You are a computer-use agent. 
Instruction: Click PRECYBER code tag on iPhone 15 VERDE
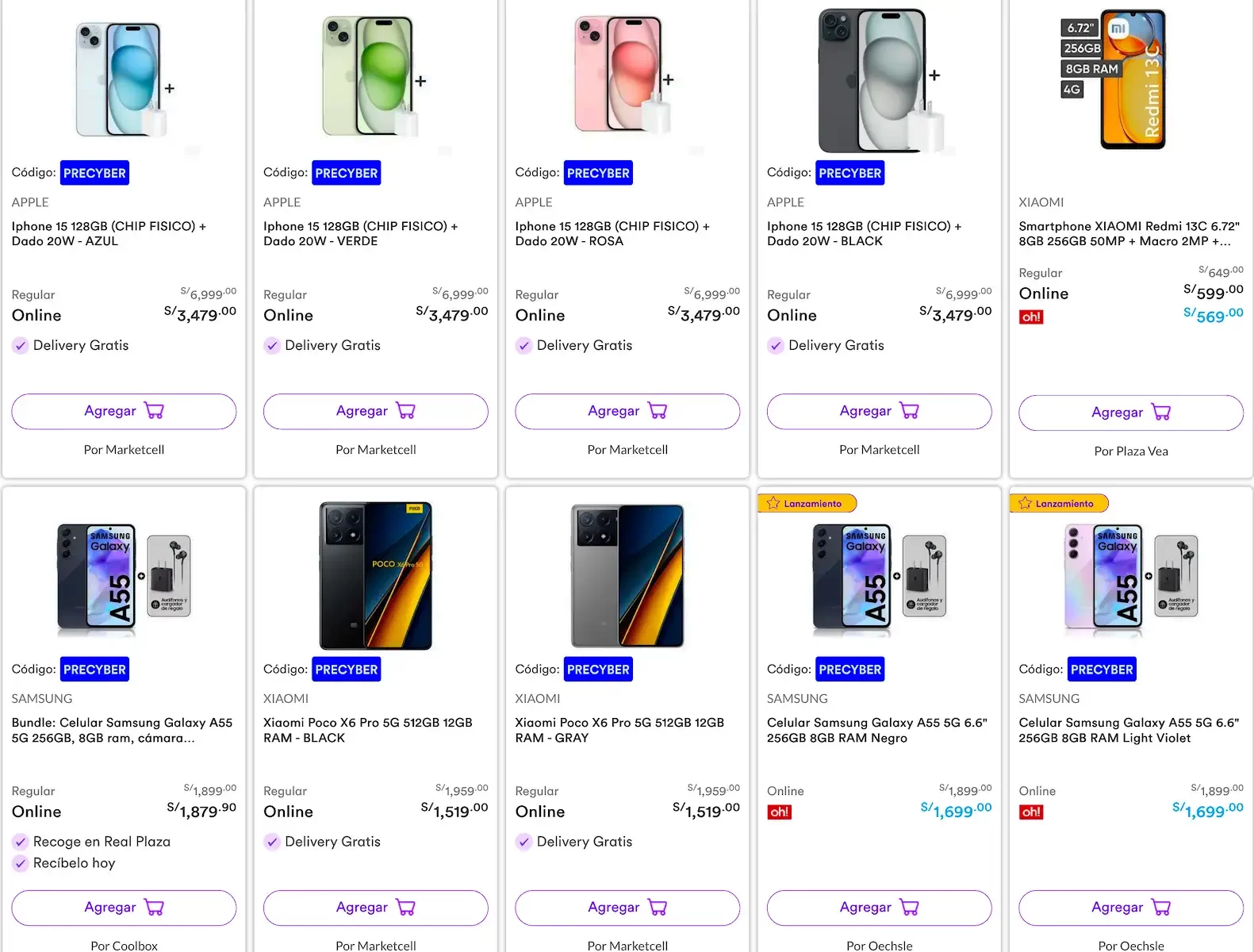346,173
